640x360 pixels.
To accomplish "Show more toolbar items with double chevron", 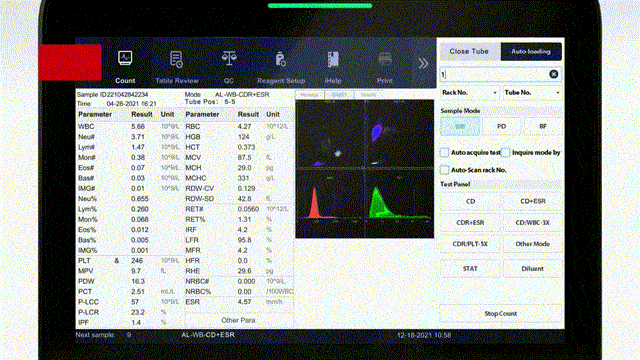I will pos(423,63).
